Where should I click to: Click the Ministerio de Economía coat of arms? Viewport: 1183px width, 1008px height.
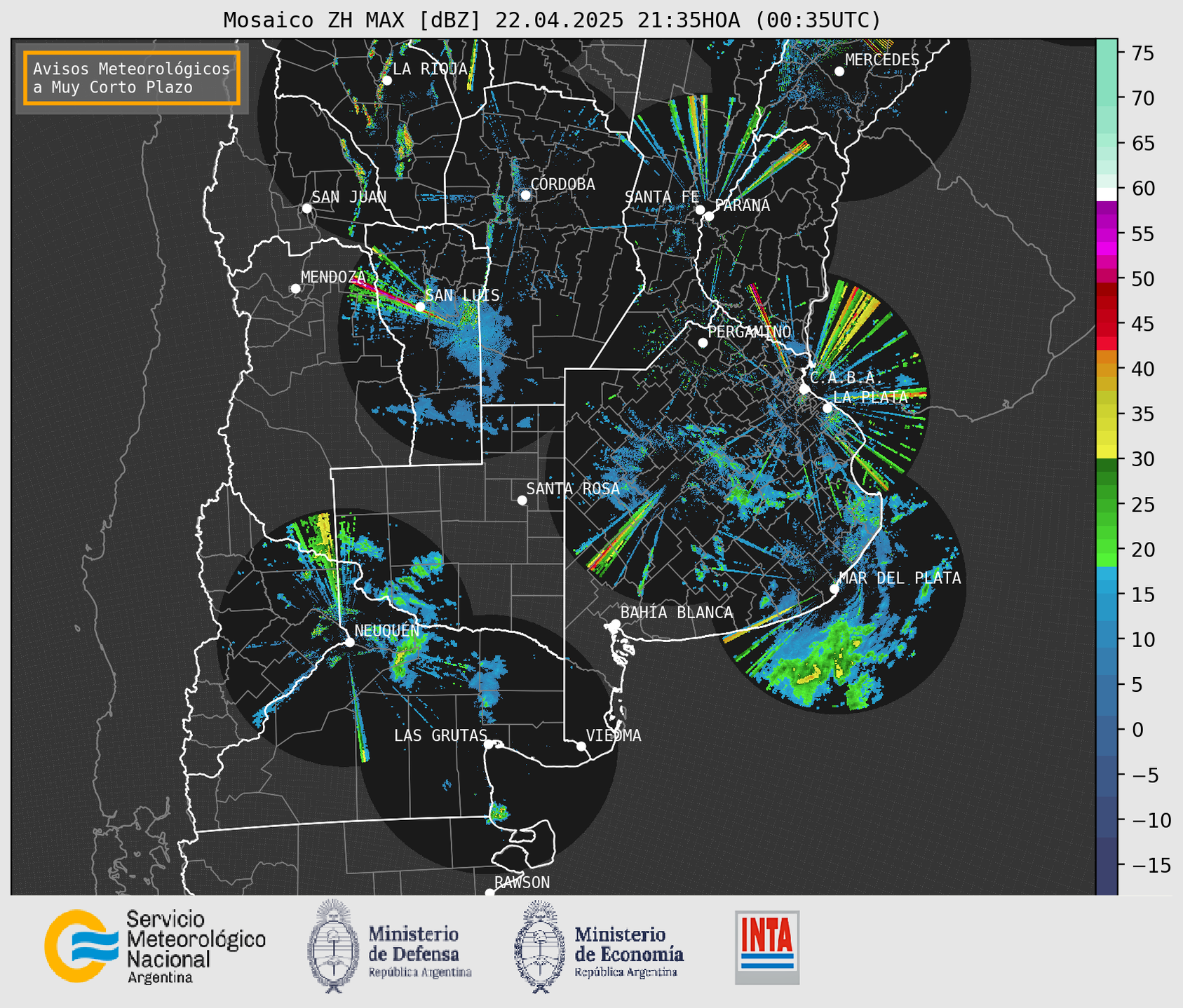coord(539,946)
